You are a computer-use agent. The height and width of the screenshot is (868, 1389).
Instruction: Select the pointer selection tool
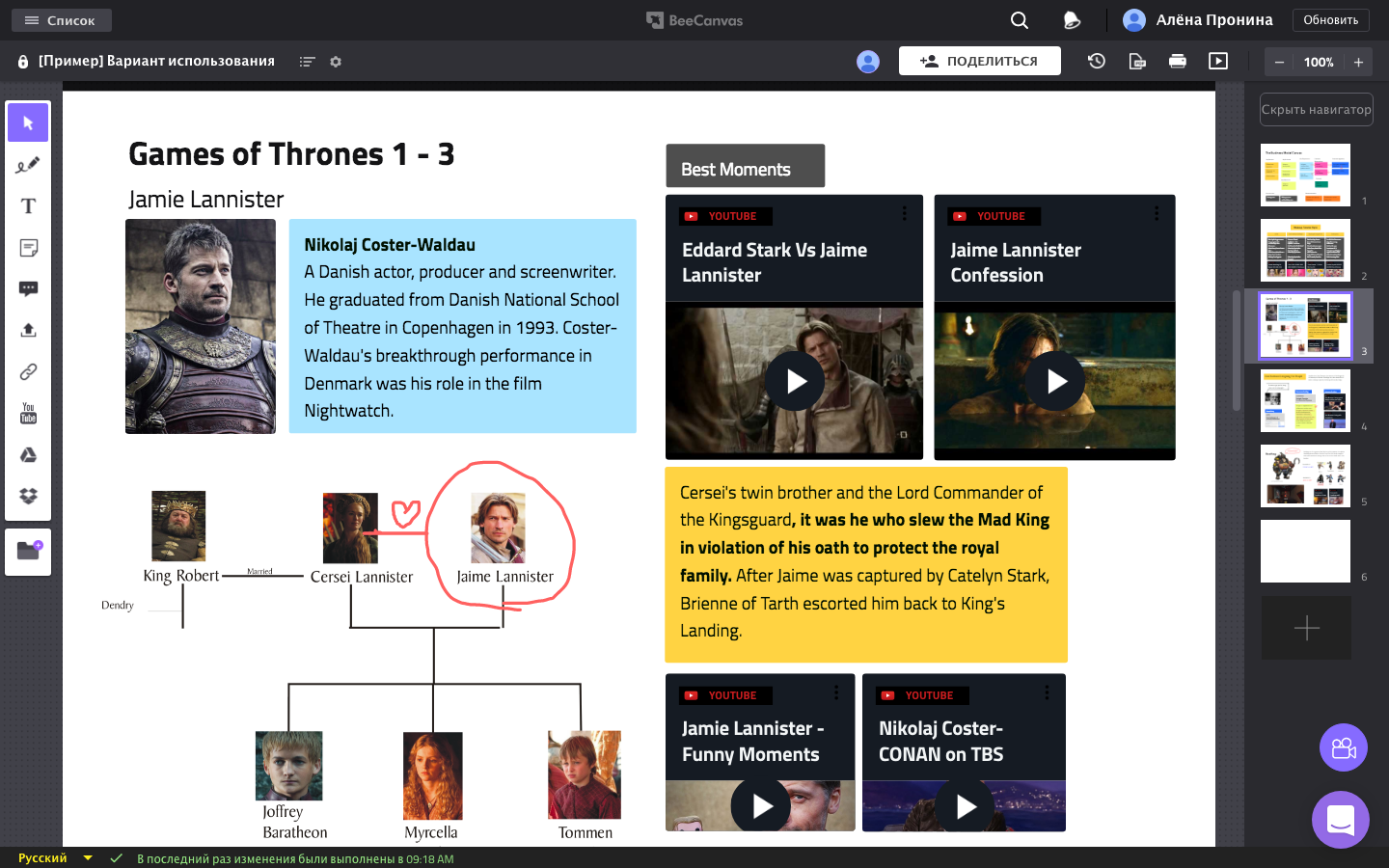coord(28,123)
